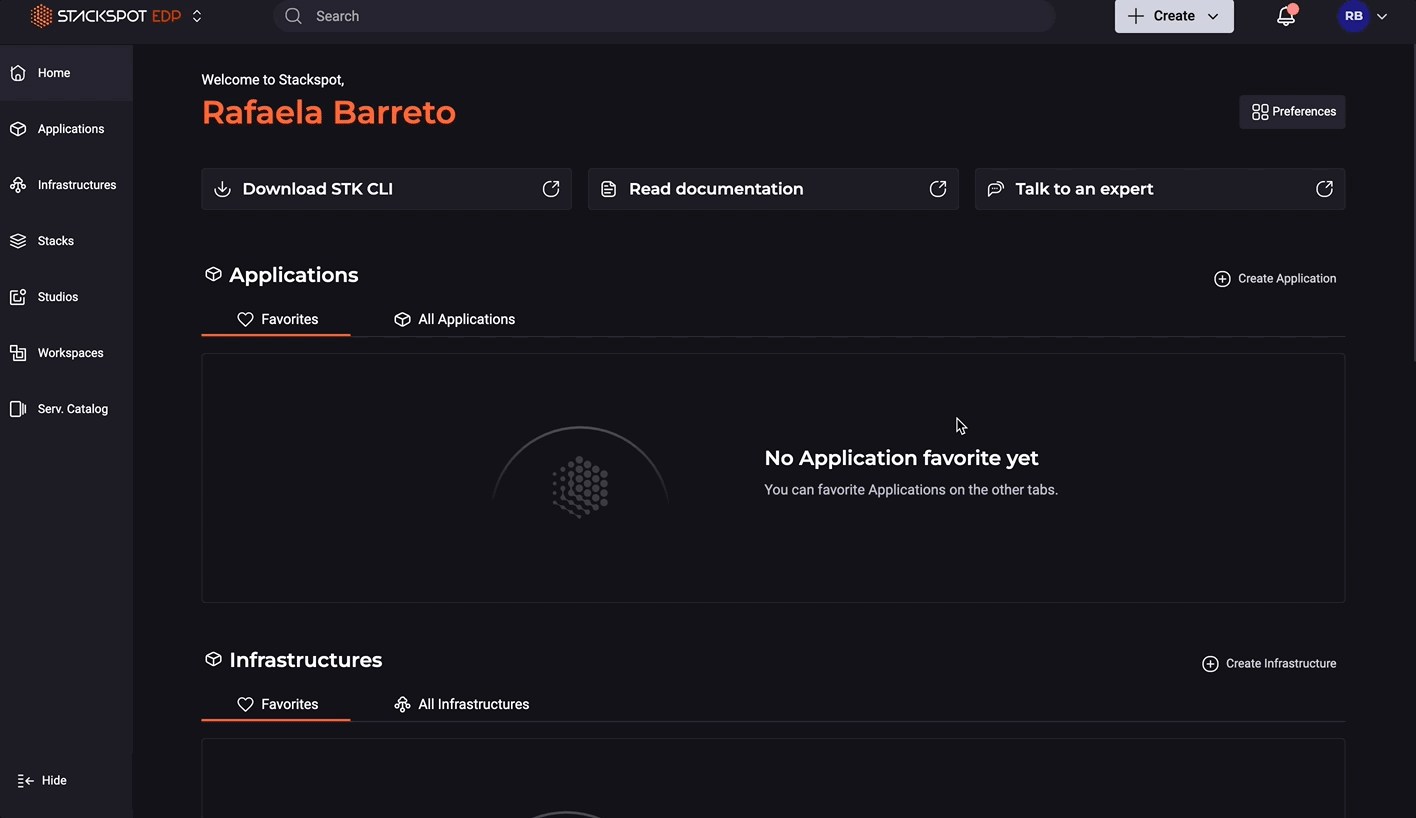
Task: Open notifications bell icon
Action: pyautogui.click(x=1286, y=16)
